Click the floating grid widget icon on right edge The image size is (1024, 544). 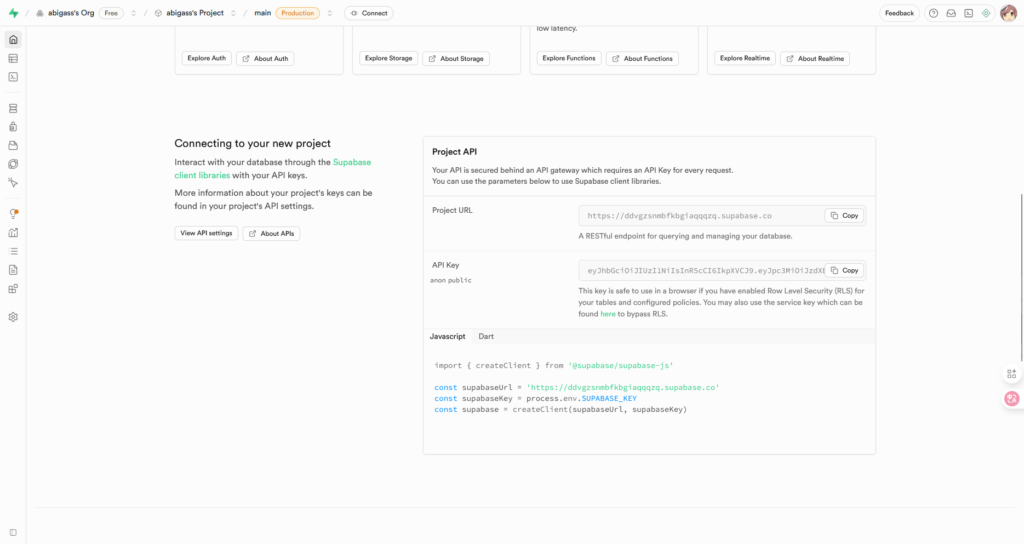pos(1012,374)
